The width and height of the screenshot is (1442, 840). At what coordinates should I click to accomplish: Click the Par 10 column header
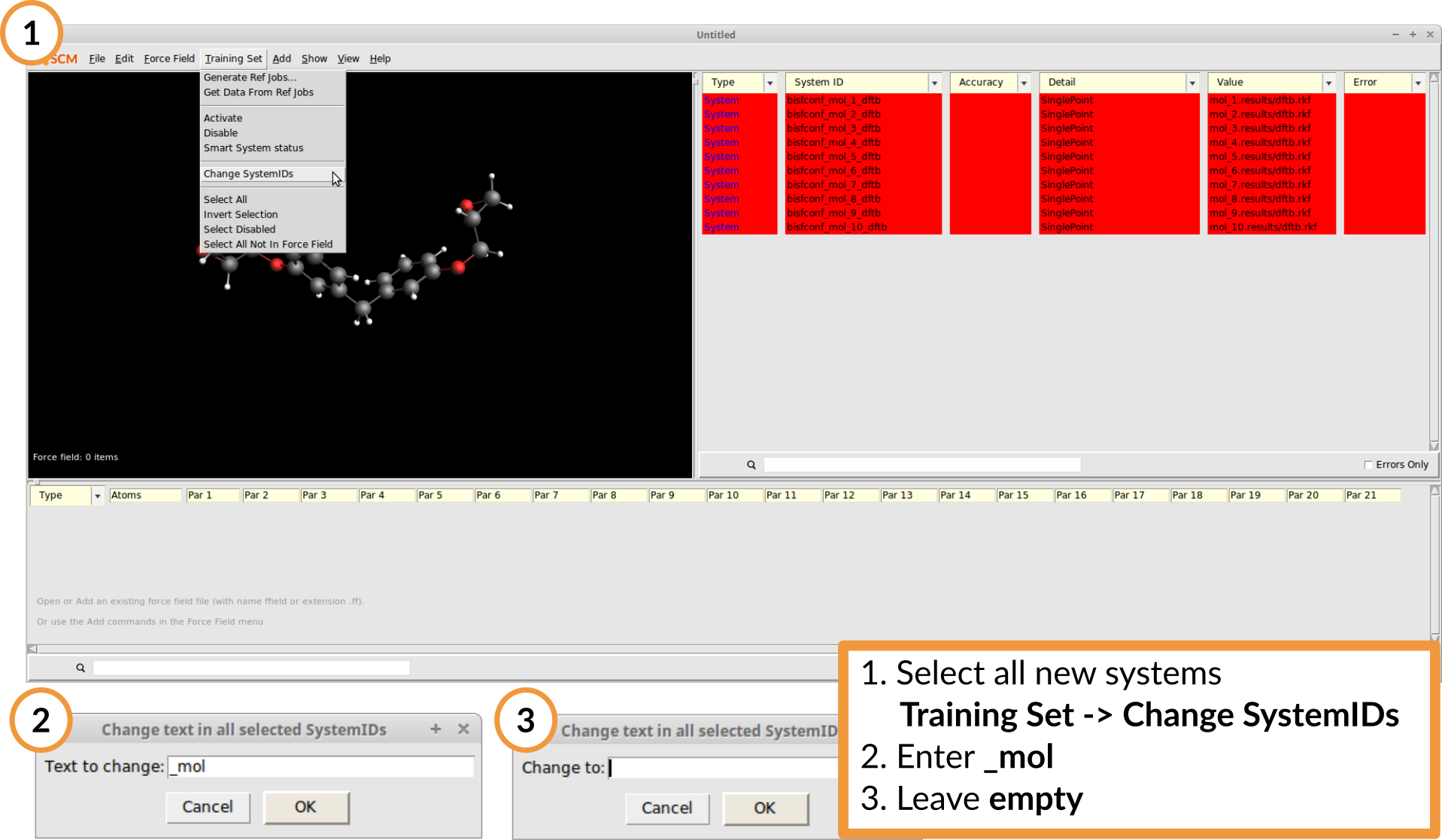coord(734,496)
